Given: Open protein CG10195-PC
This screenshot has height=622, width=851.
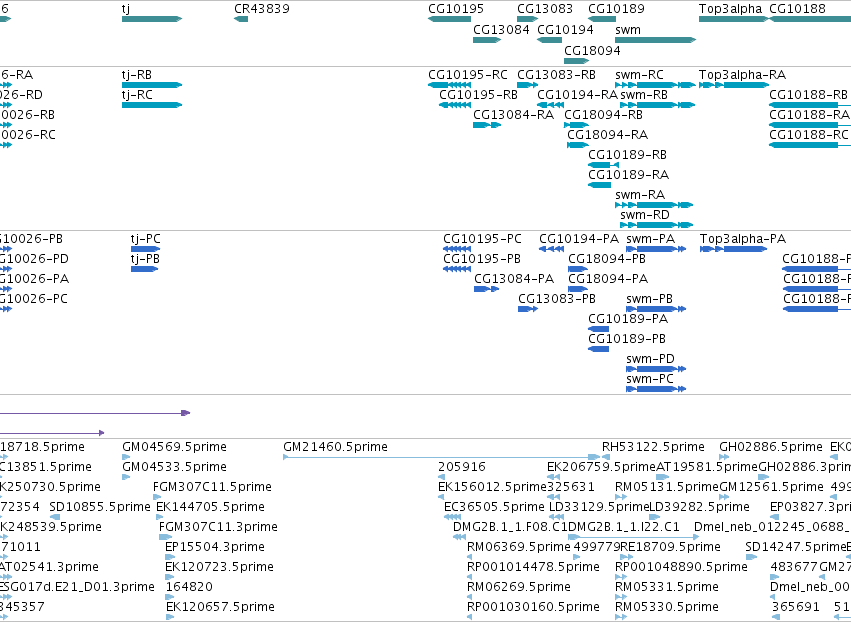Looking at the screenshot, I should (x=482, y=239).
